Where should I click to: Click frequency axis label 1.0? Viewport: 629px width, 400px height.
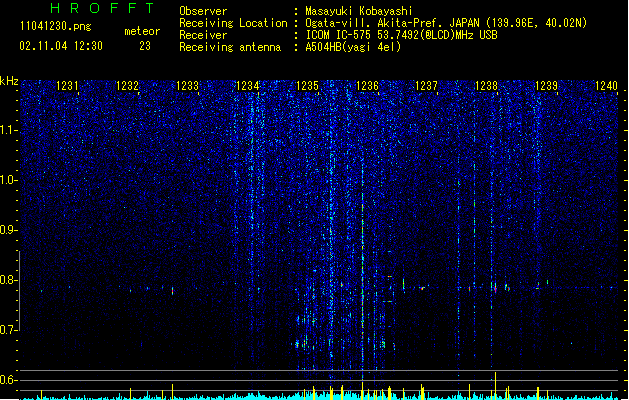click(x=8, y=180)
